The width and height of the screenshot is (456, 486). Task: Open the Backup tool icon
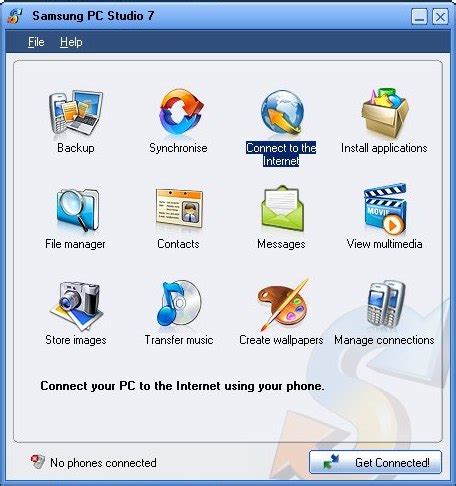[76, 113]
